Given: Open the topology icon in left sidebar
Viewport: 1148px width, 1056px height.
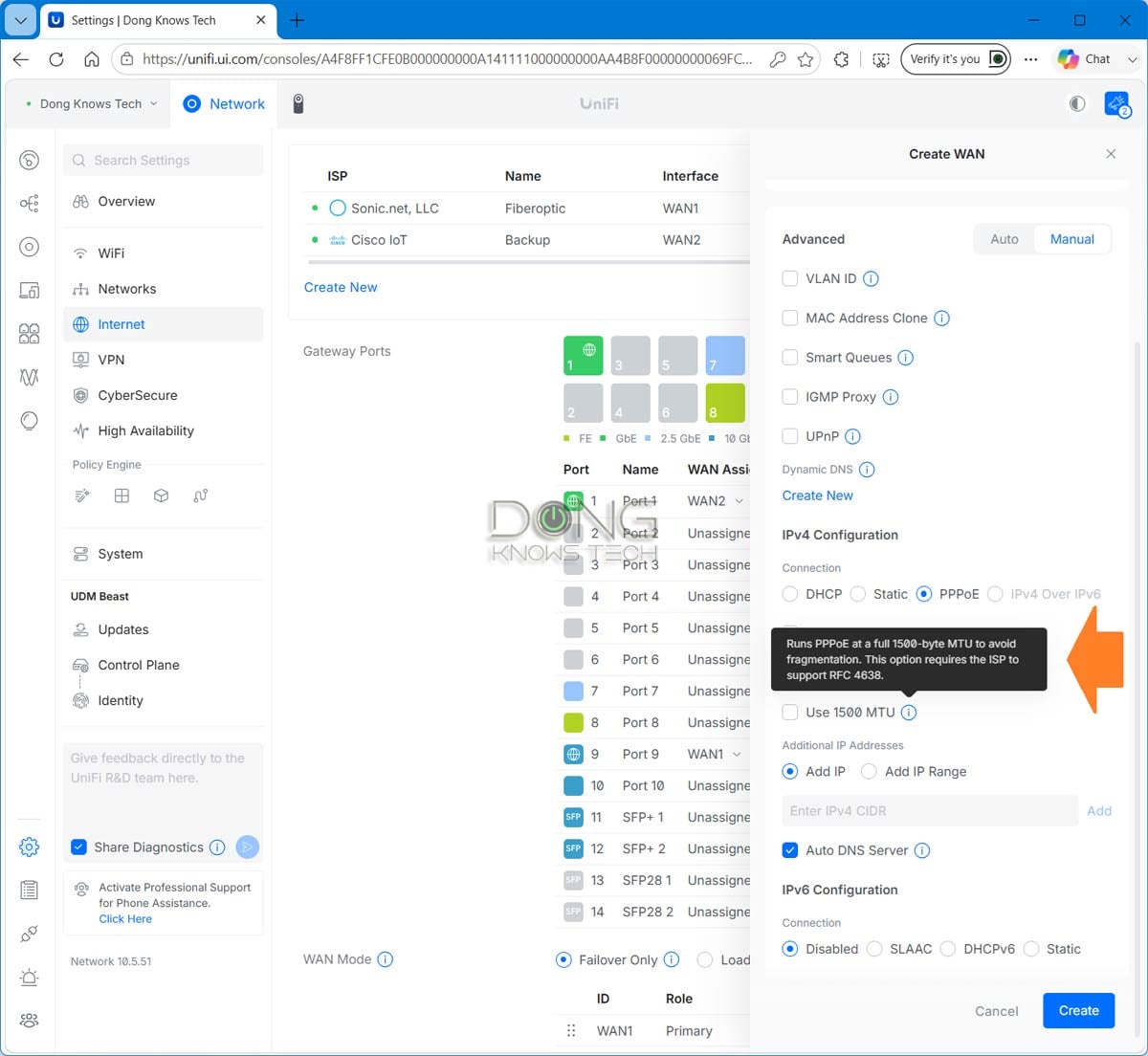Looking at the screenshot, I should [x=30, y=203].
